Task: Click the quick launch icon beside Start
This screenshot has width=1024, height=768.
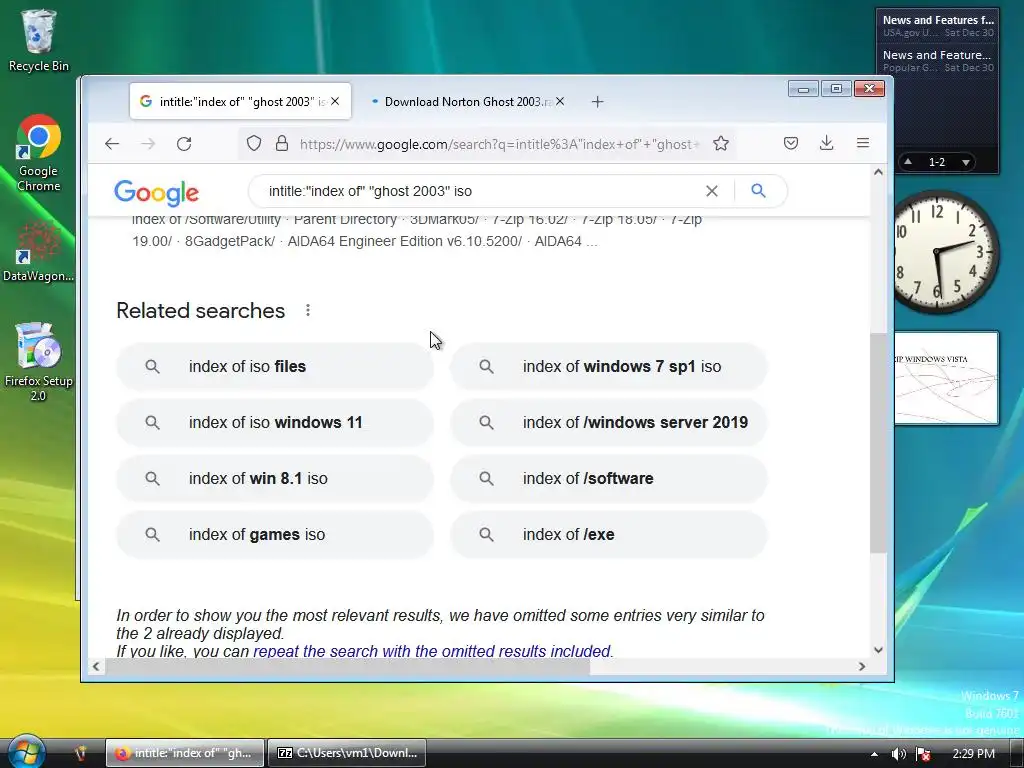Action: click(81, 753)
